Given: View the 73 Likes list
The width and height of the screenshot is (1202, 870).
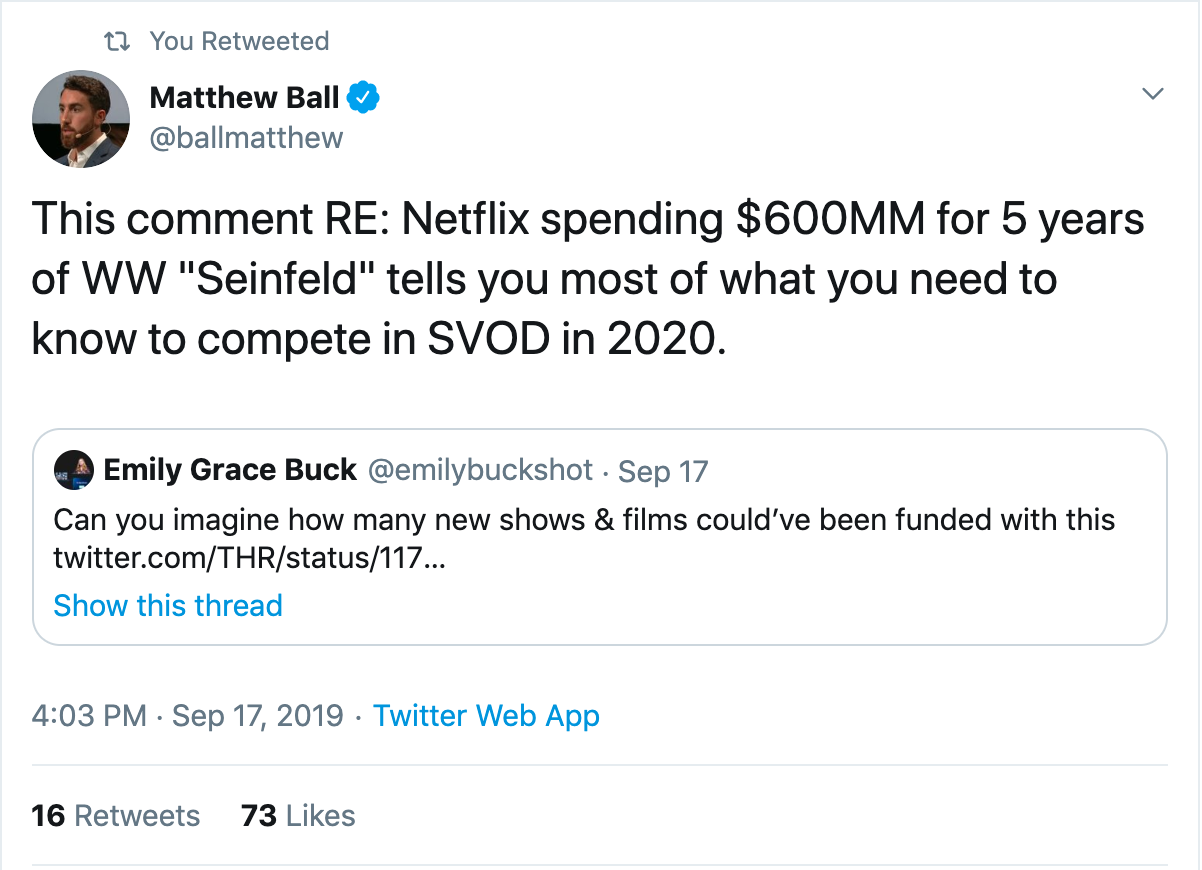Looking at the screenshot, I should (298, 816).
